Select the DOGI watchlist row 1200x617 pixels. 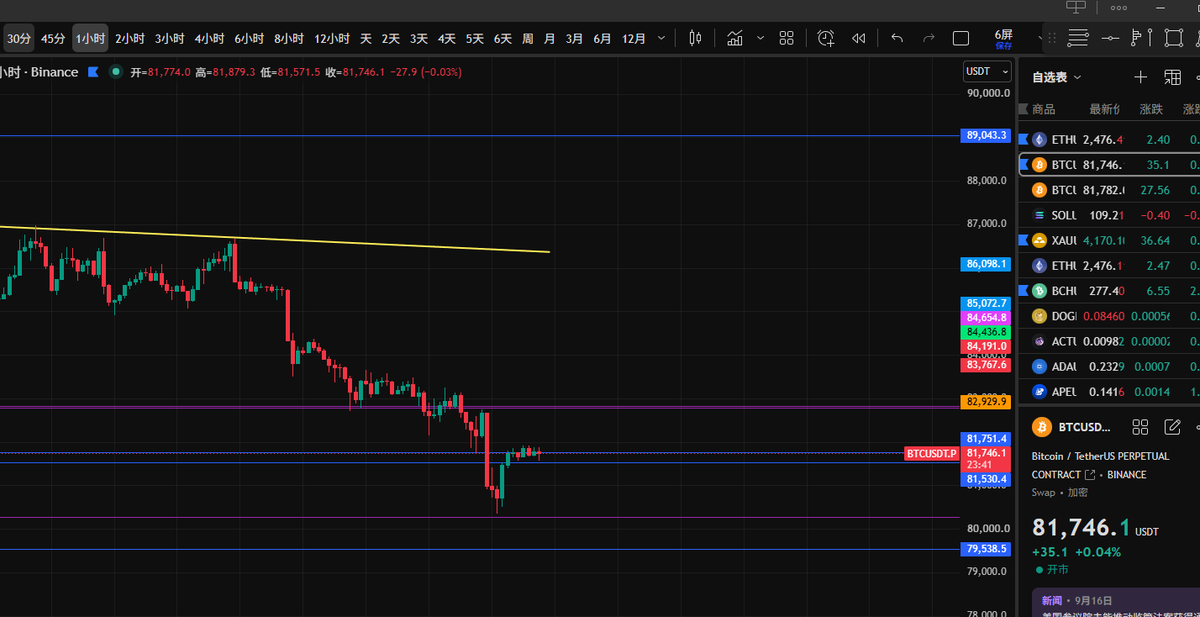pos(1109,316)
